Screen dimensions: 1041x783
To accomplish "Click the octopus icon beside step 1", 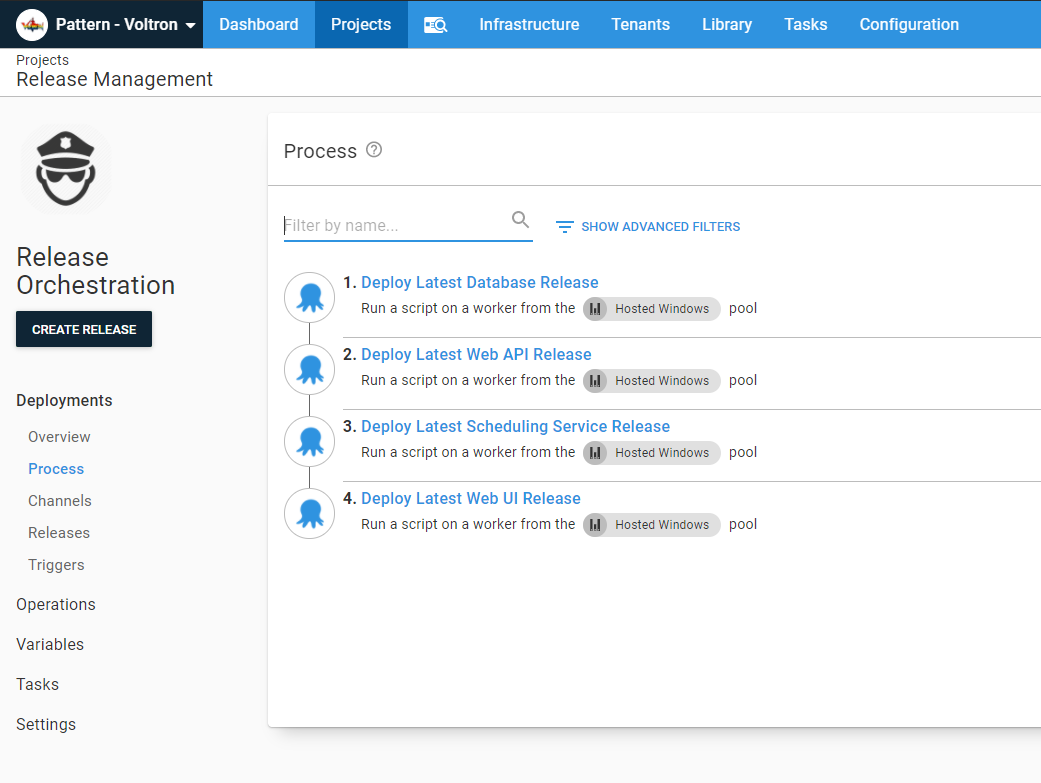I will pyautogui.click(x=309, y=296).
